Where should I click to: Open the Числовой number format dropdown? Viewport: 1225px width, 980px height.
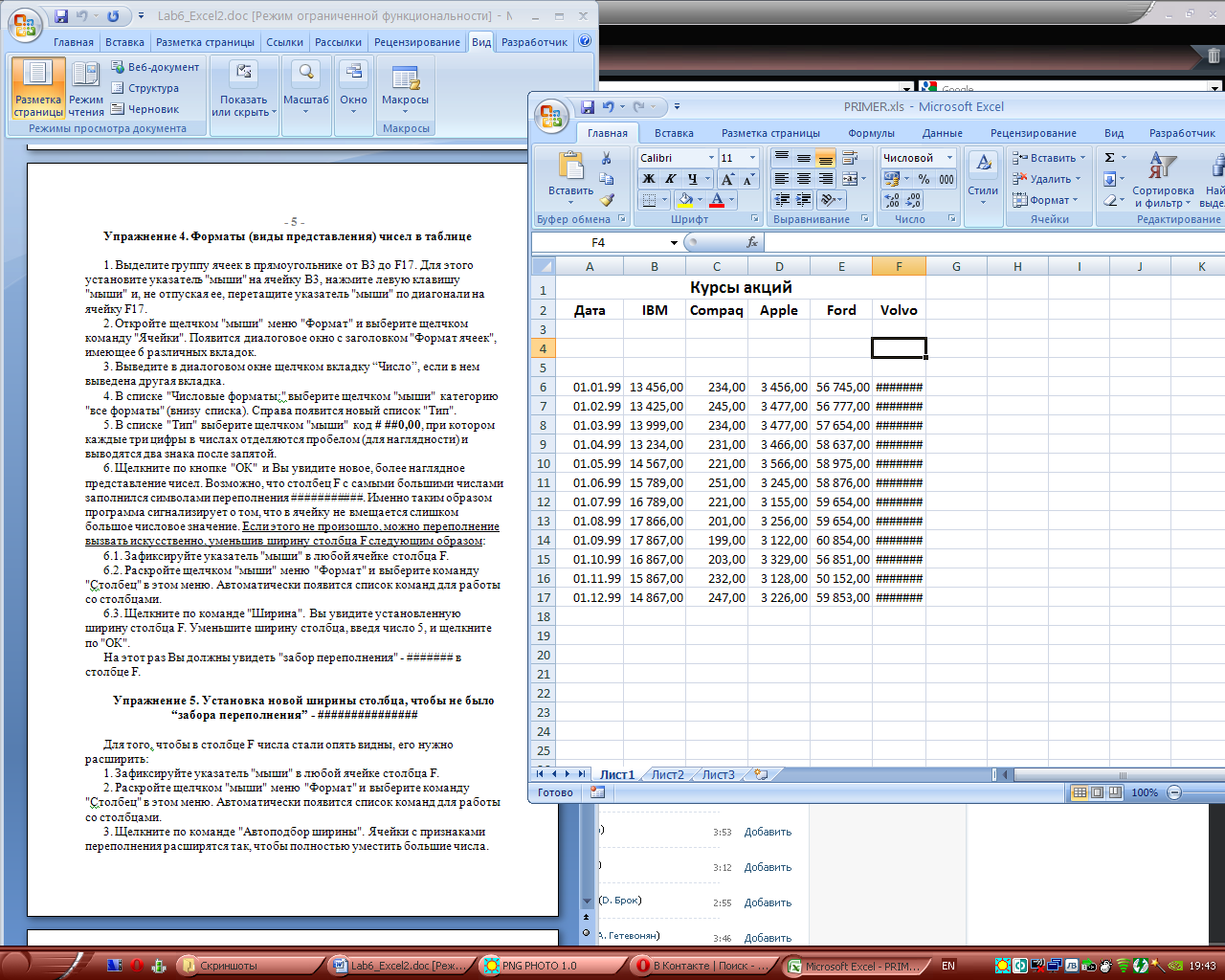pyautogui.click(x=950, y=158)
